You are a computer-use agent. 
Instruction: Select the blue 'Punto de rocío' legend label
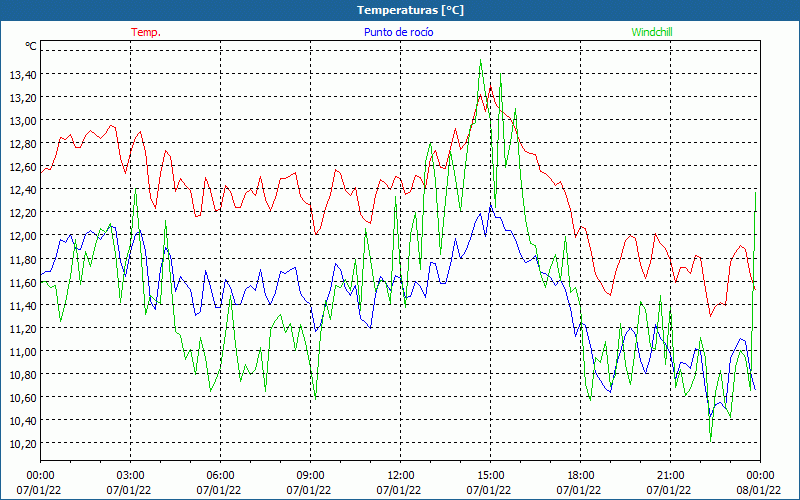tap(398, 32)
